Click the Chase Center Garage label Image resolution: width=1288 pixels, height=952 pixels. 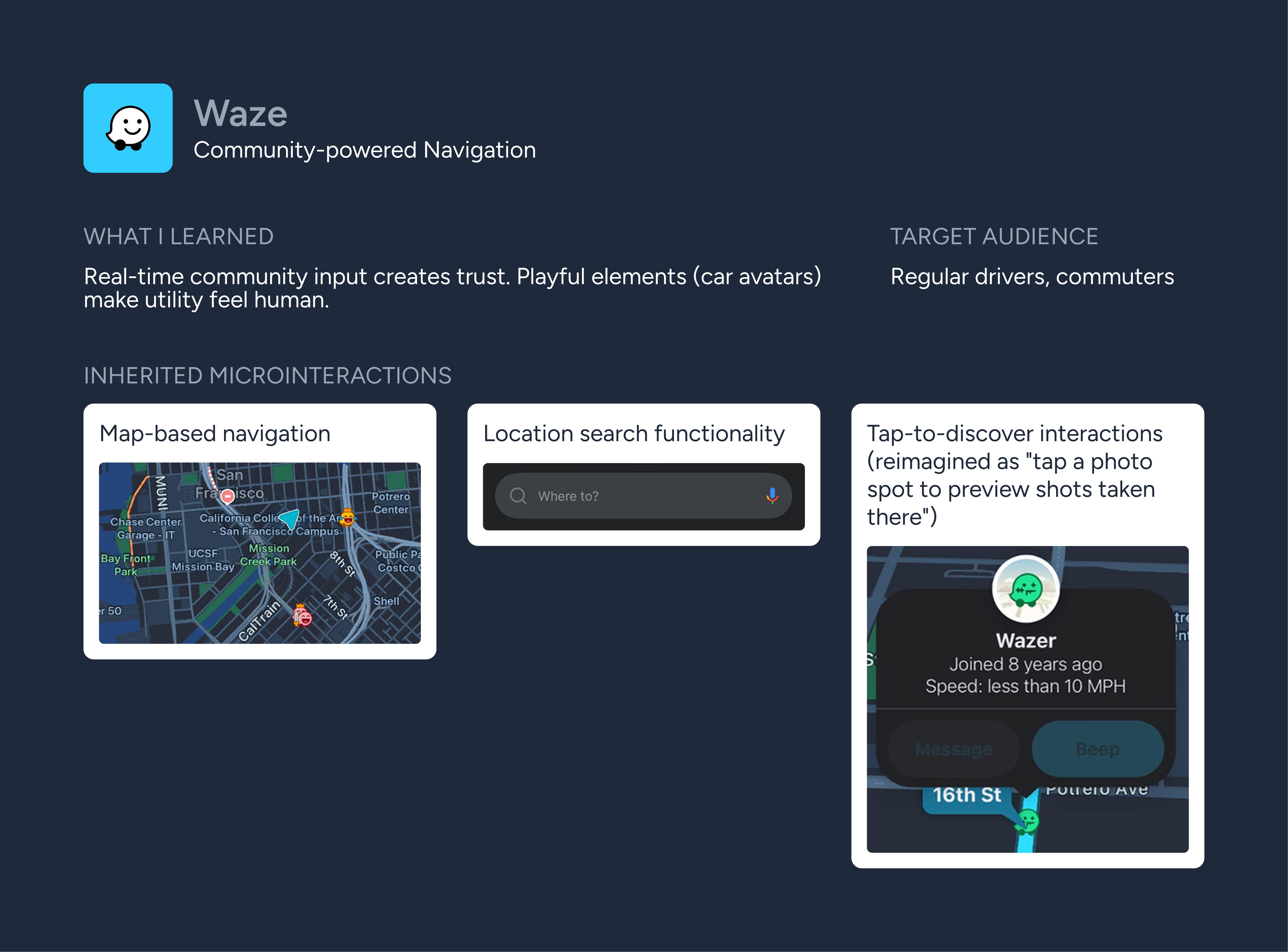click(145, 528)
